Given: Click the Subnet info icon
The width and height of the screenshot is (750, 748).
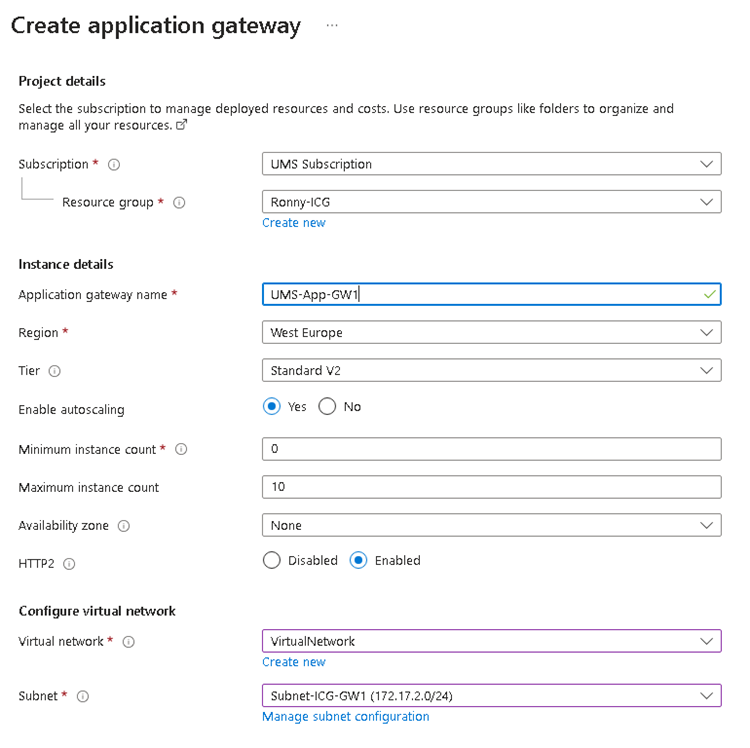Looking at the screenshot, I should tap(83, 696).
